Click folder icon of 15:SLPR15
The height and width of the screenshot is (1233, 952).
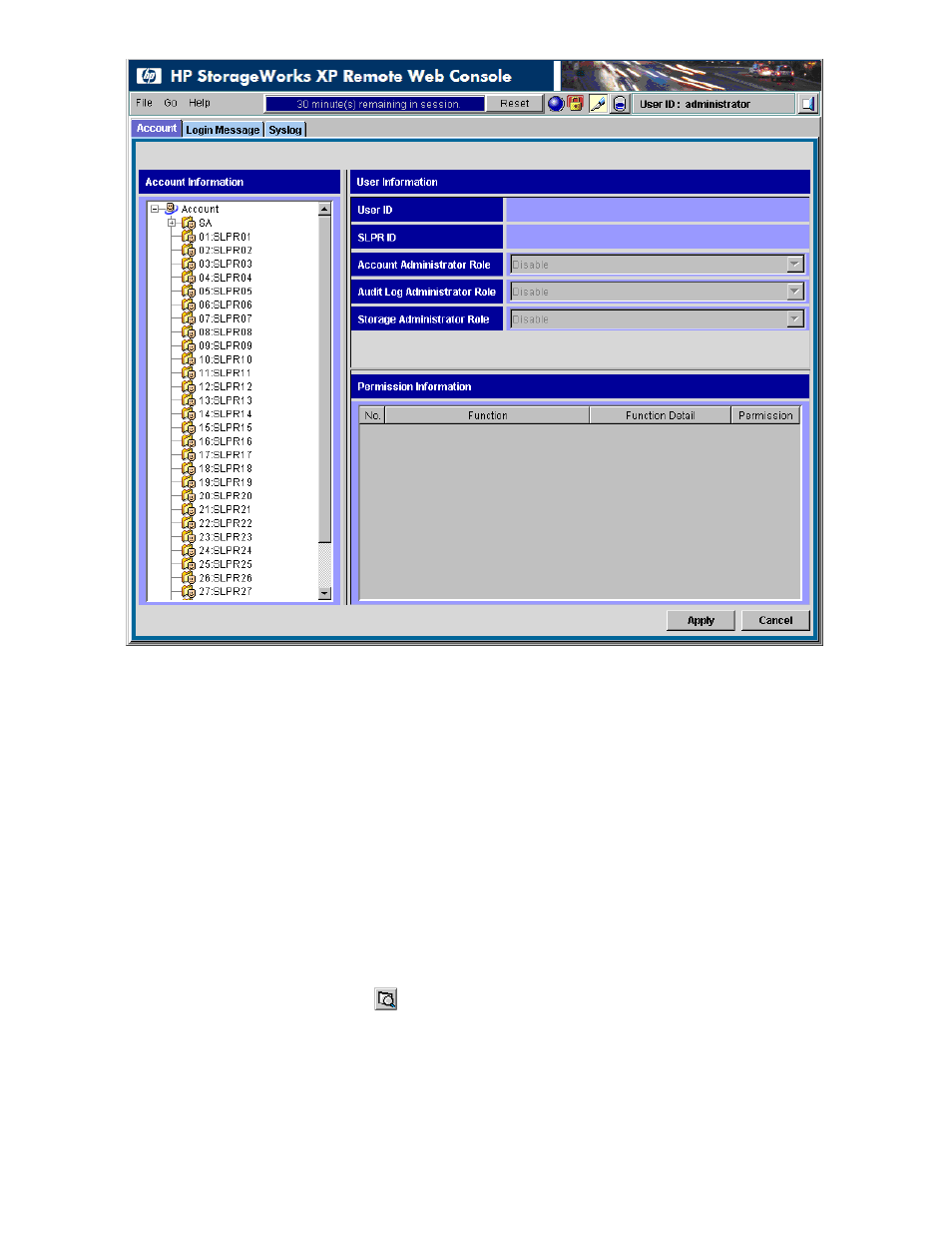click(x=189, y=427)
